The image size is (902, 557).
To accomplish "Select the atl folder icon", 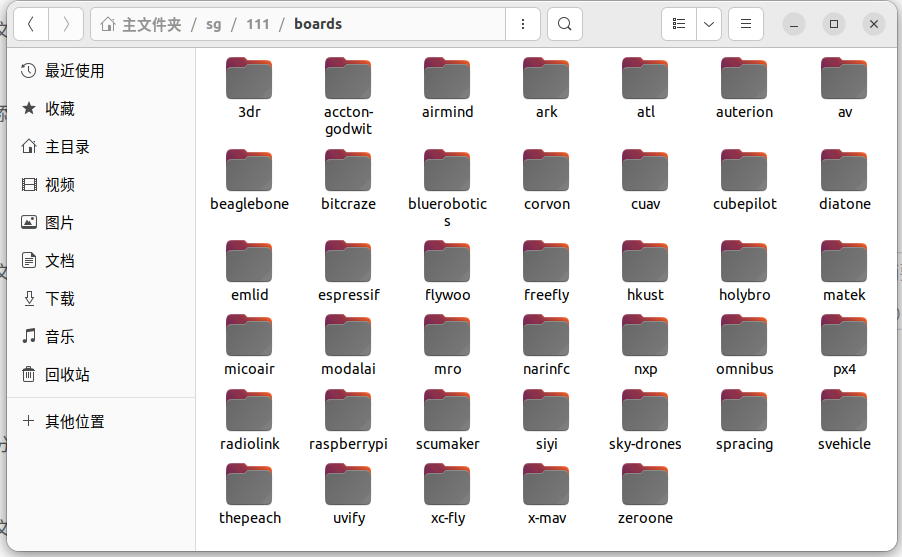I will pos(645,78).
